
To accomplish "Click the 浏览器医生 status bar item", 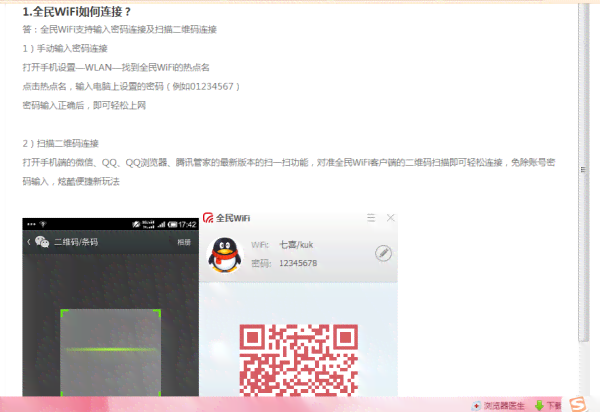I will coord(499,405).
